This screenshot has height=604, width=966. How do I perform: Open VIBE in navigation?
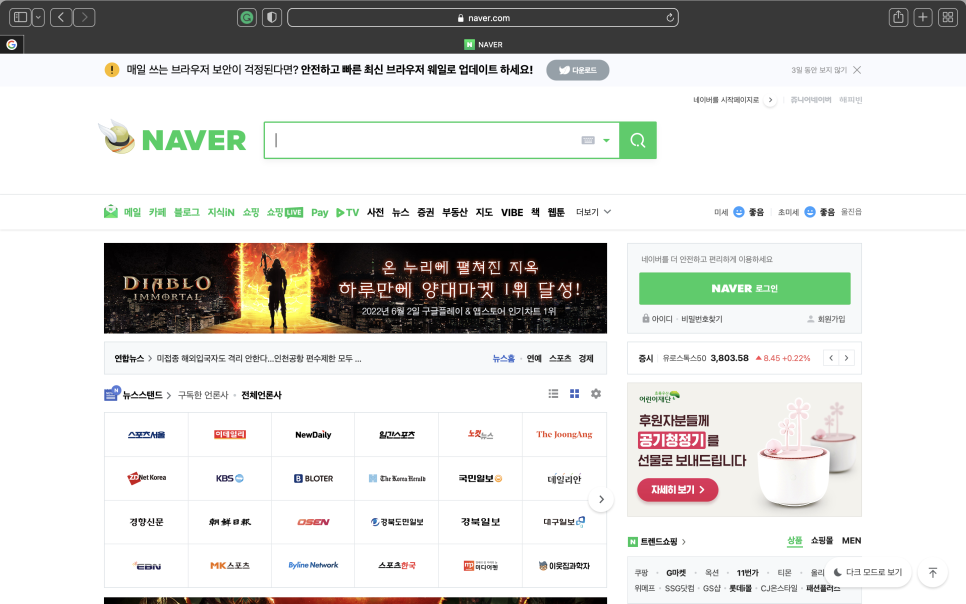pos(512,213)
